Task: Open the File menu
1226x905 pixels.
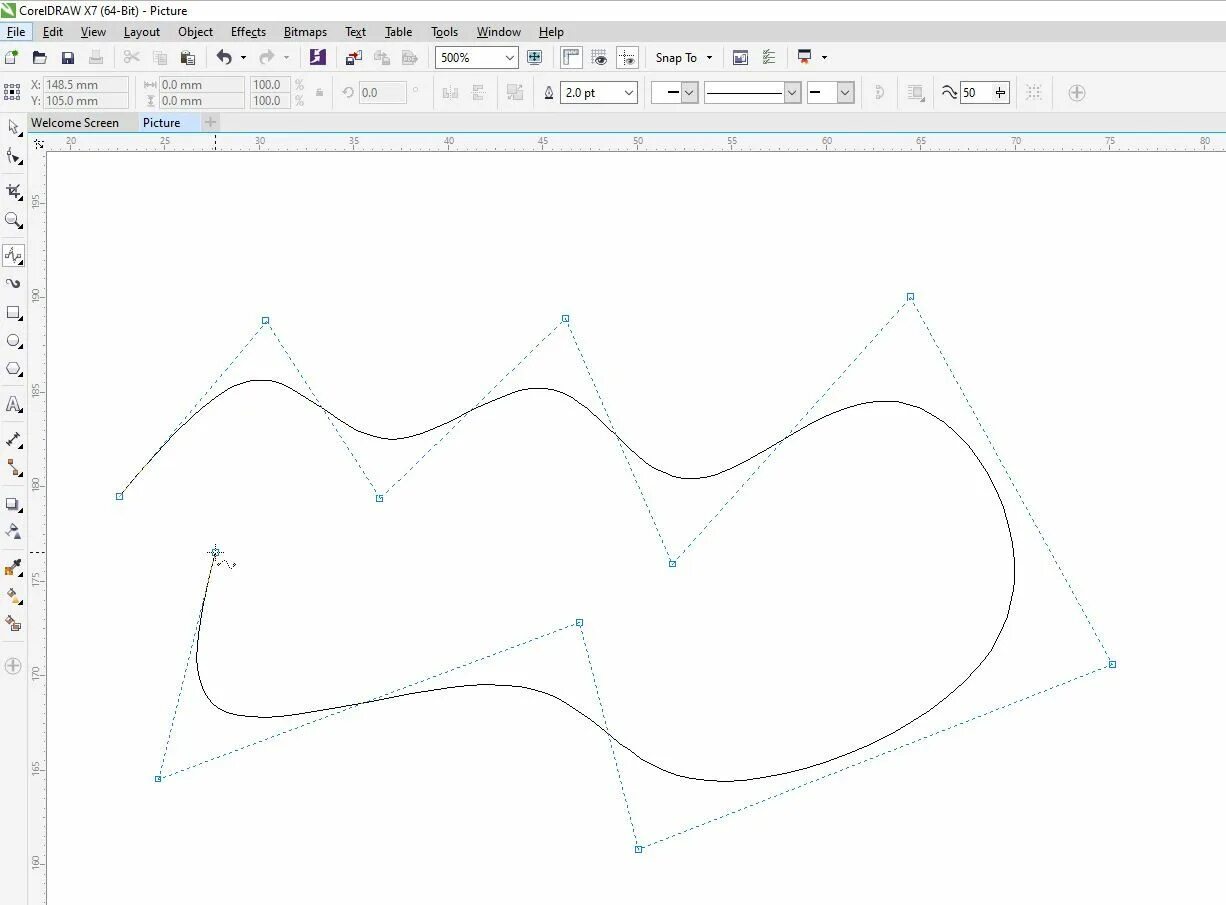Action: [x=16, y=32]
